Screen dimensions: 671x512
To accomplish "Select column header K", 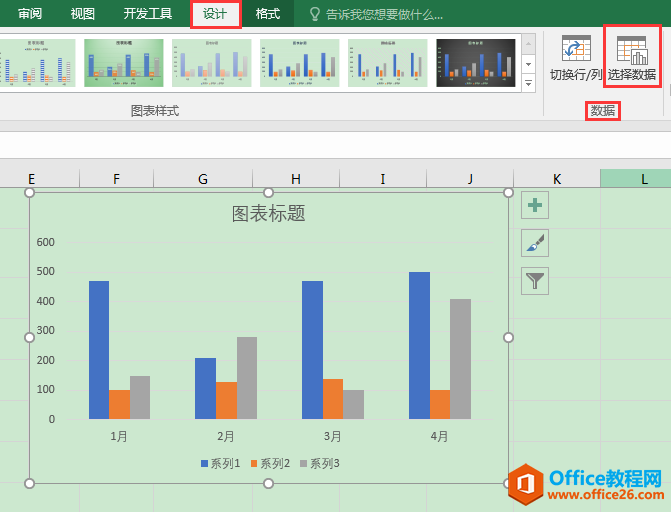I will 557,179.
